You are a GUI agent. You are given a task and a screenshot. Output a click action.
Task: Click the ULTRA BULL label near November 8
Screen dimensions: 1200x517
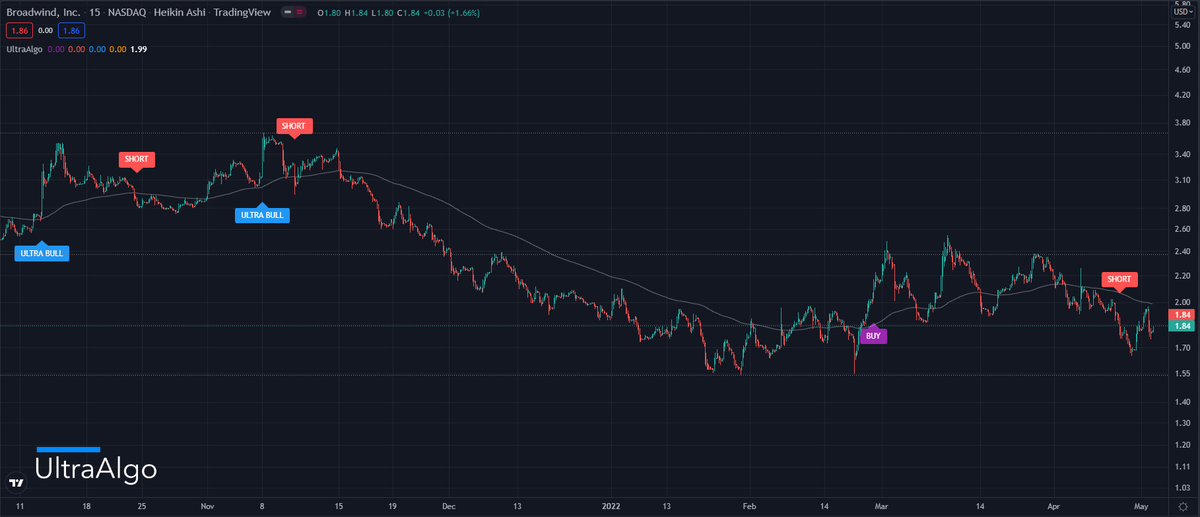point(262,215)
